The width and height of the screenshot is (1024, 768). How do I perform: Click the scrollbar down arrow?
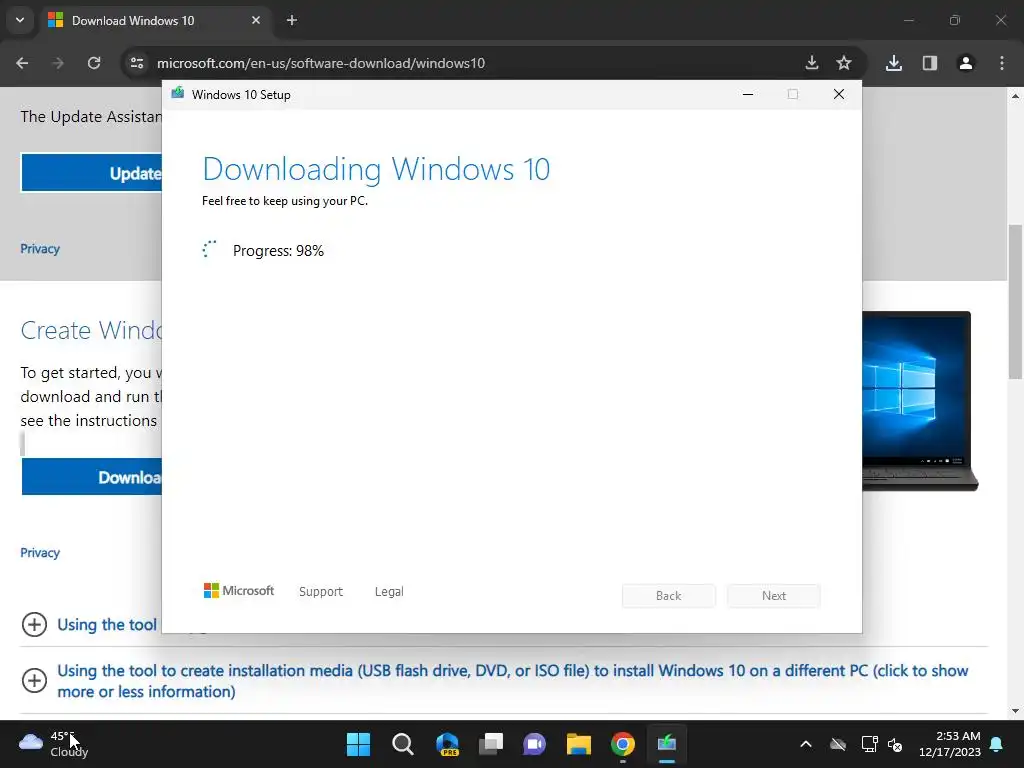(x=1015, y=711)
